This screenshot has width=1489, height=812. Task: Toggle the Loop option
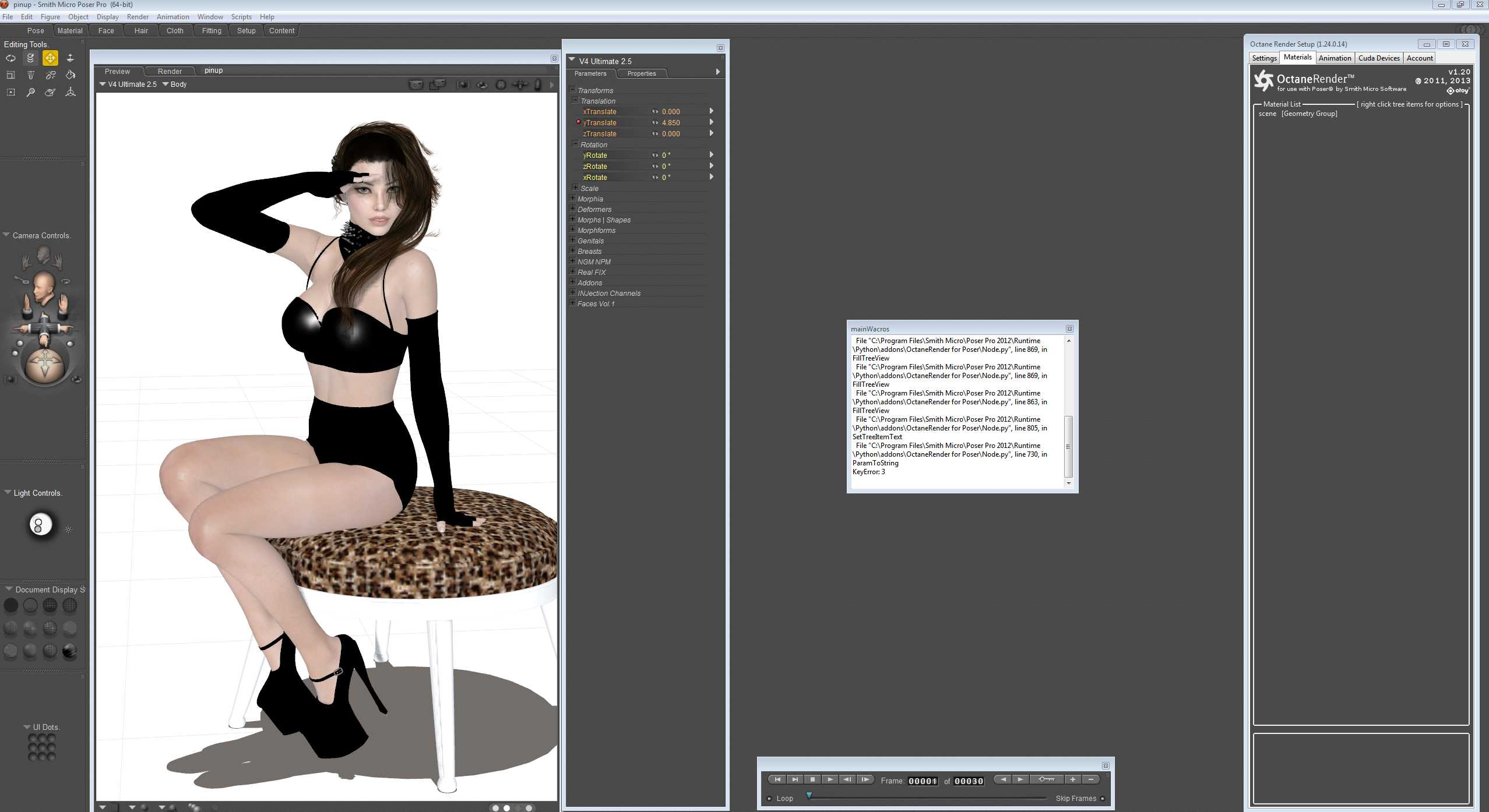[x=770, y=799]
